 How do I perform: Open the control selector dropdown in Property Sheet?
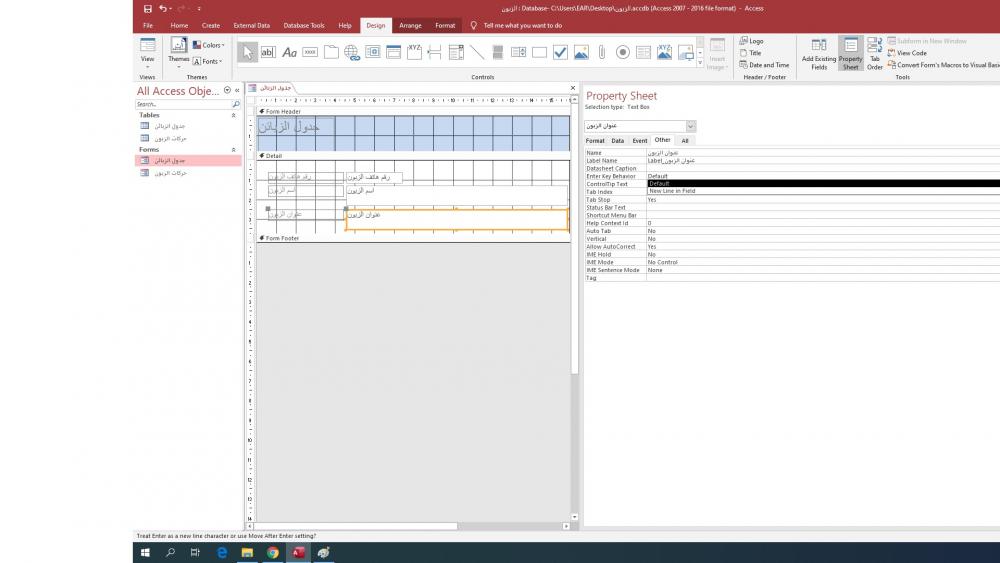690,126
